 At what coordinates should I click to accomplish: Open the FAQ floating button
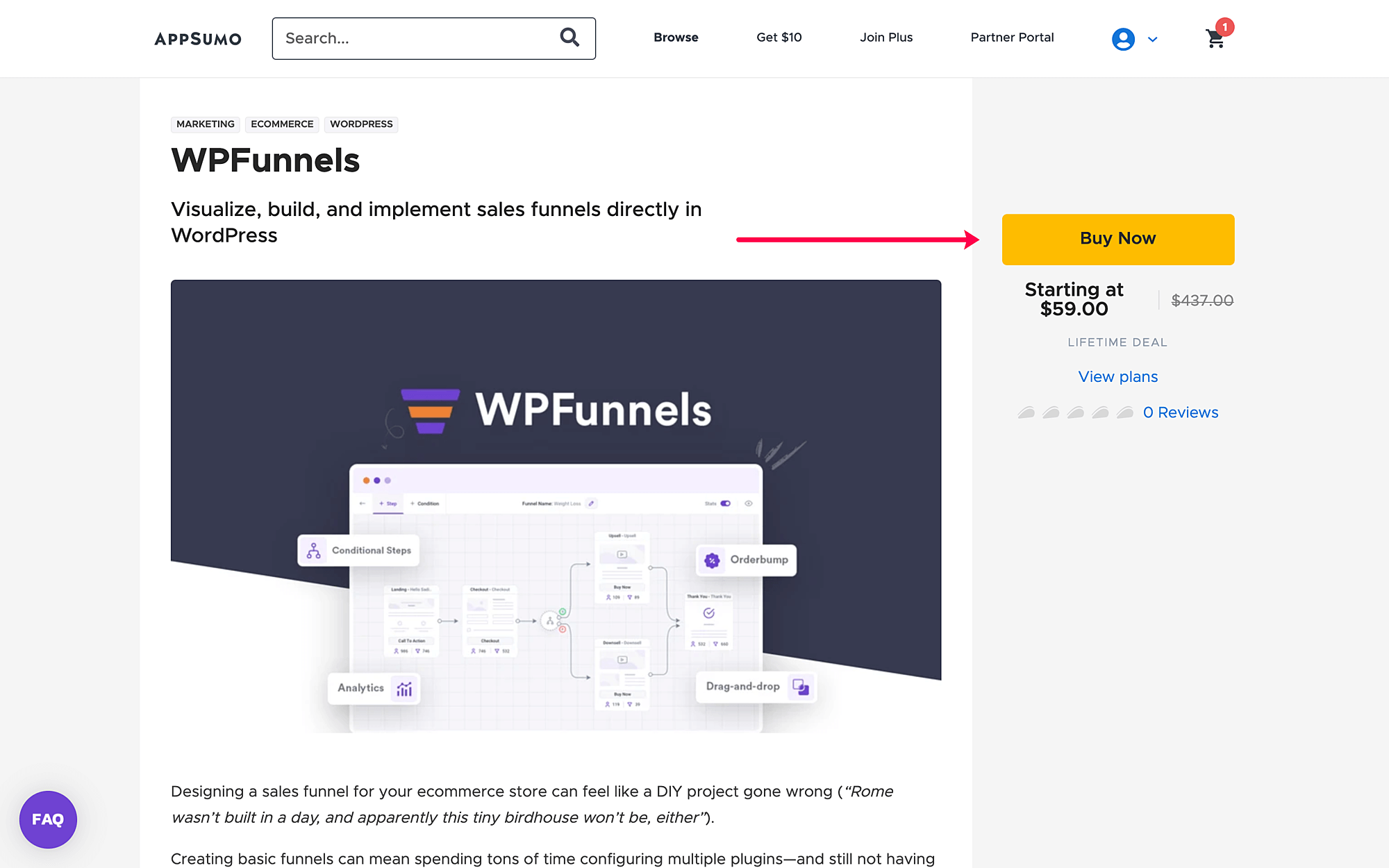48,819
